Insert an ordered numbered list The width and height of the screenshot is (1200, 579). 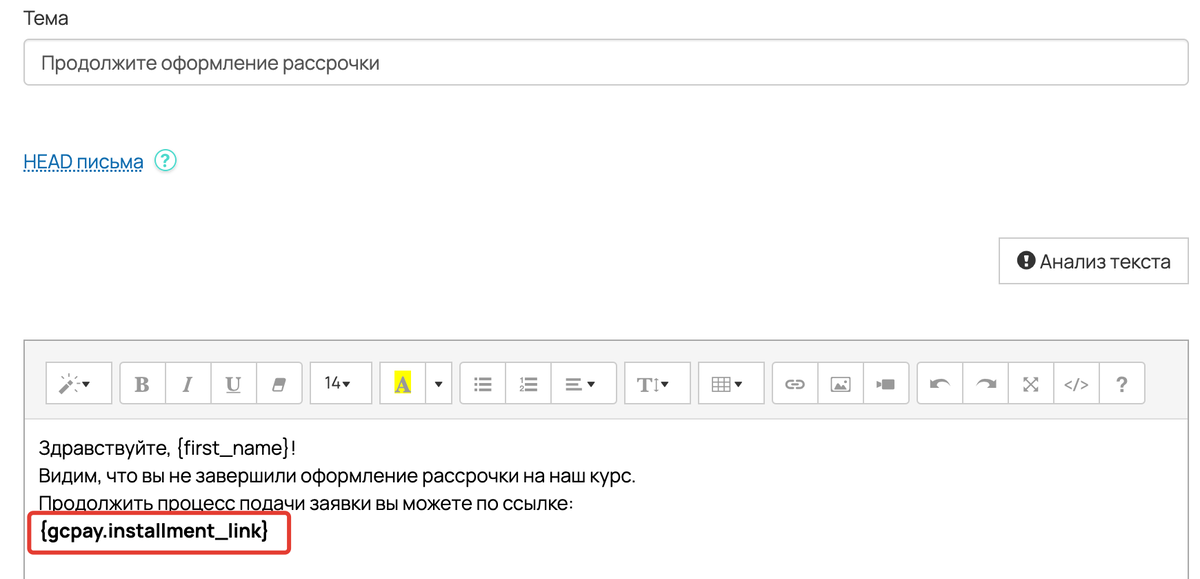click(529, 383)
